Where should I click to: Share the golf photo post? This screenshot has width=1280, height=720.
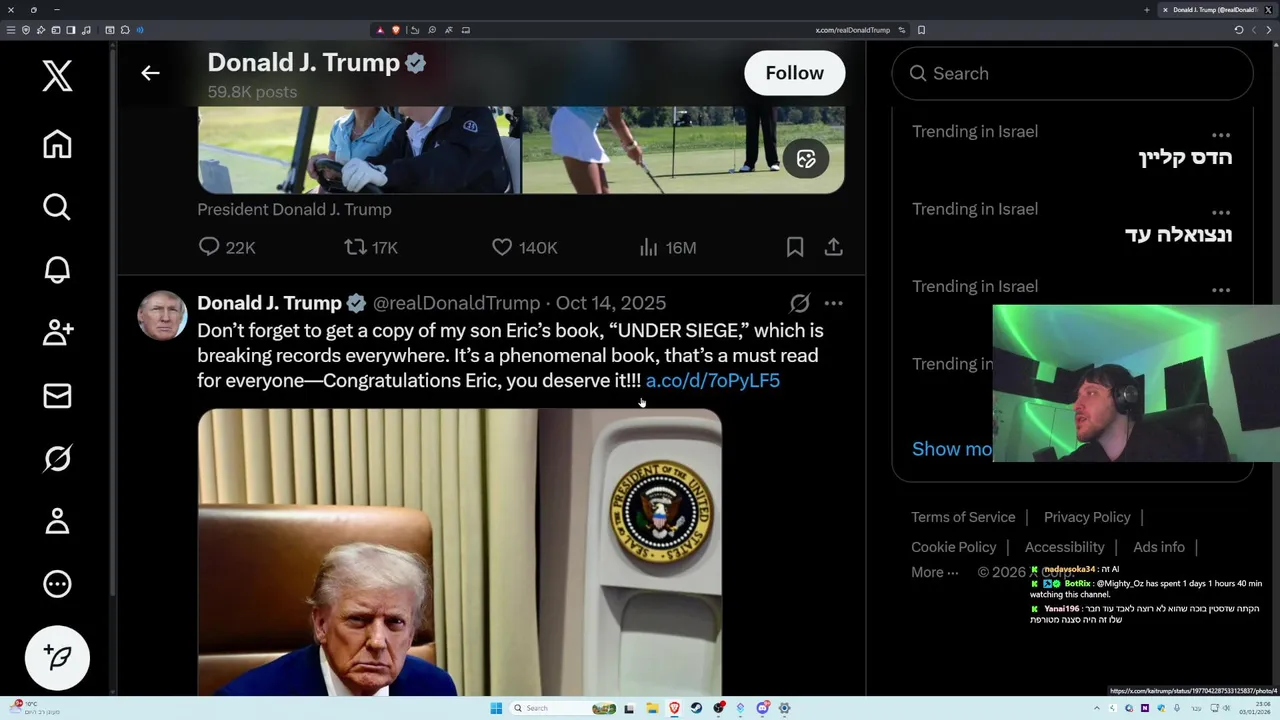click(833, 247)
